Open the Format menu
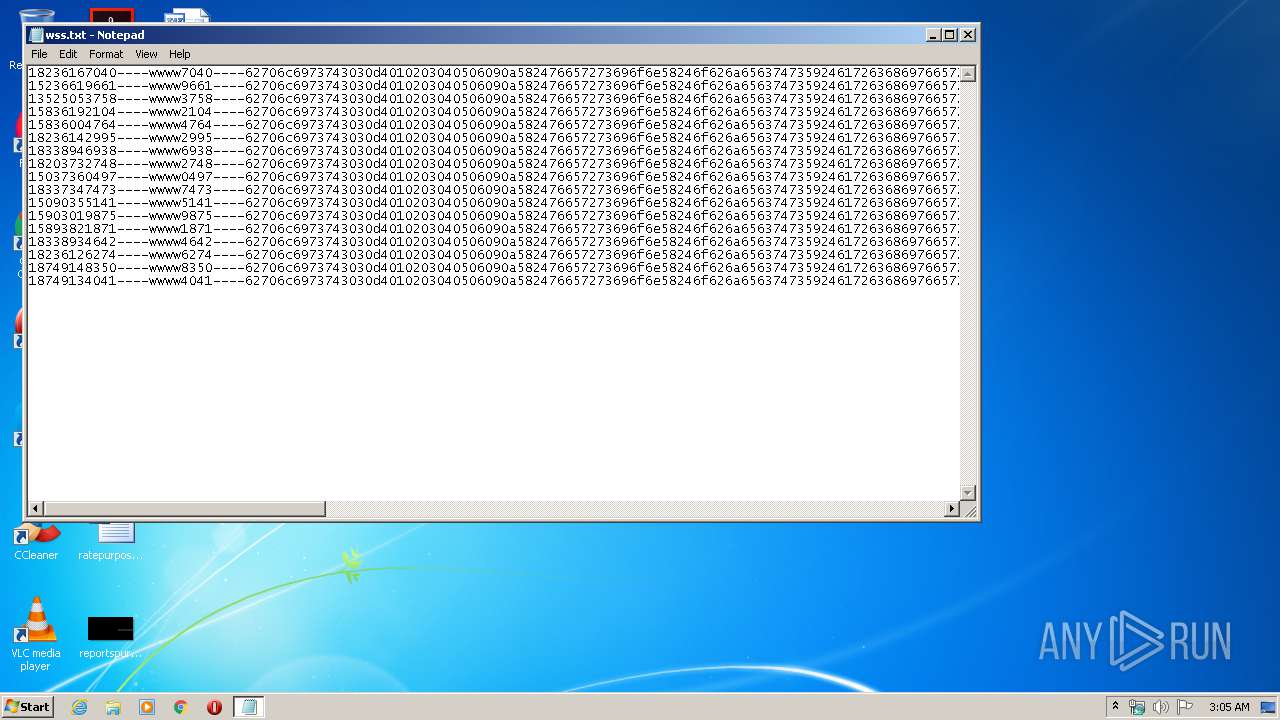Screen dimensions: 1280x720 coord(106,54)
